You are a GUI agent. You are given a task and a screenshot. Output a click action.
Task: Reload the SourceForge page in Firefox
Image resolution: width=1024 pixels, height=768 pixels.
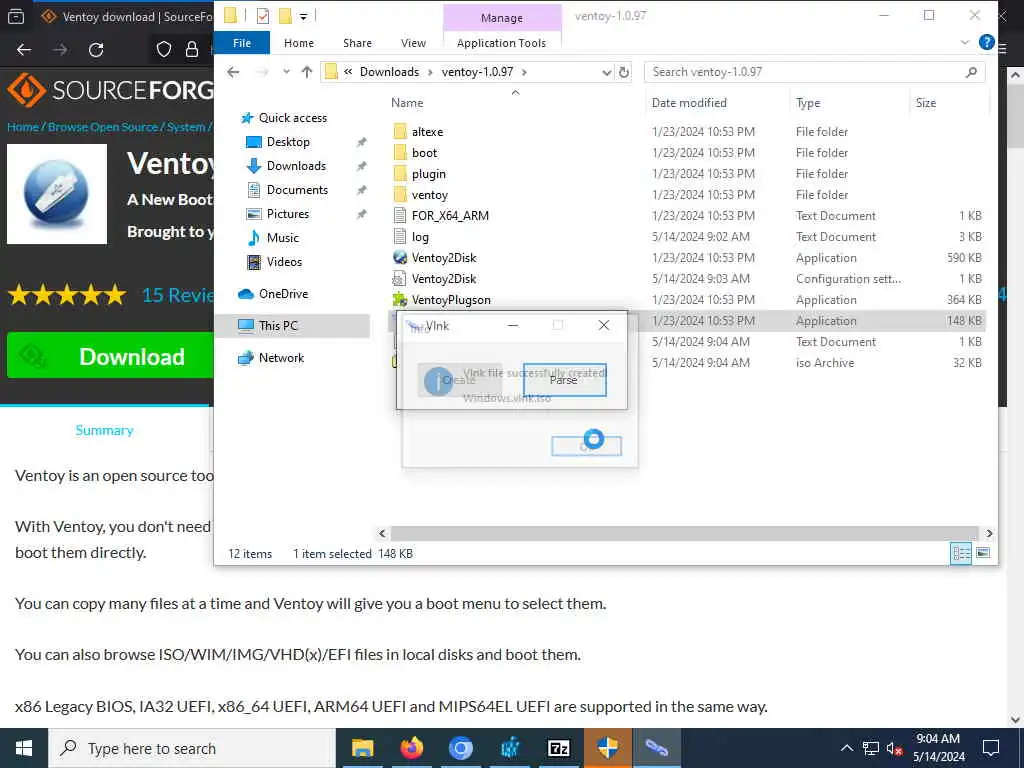pos(96,50)
